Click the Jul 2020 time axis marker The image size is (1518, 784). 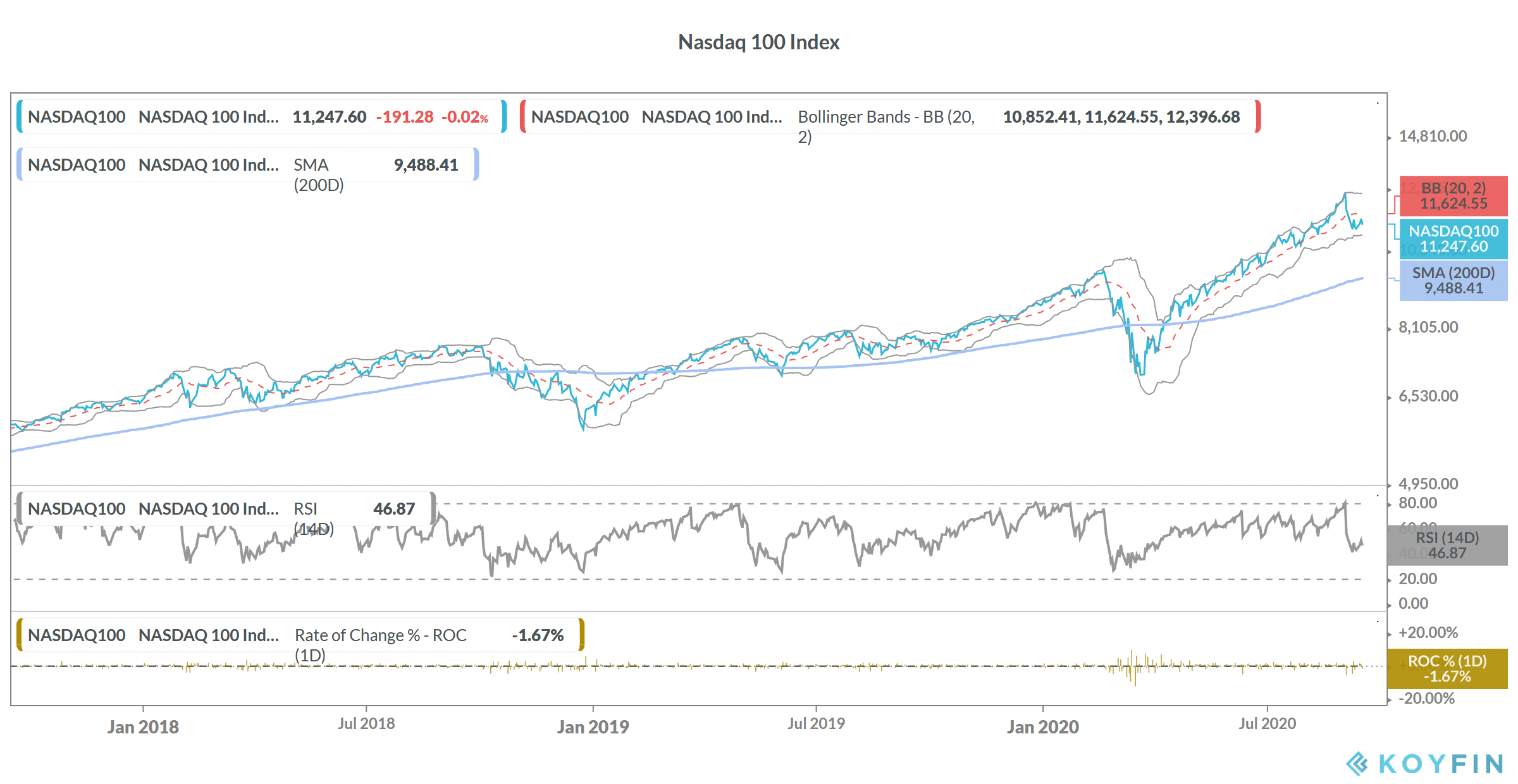(1267, 723)
